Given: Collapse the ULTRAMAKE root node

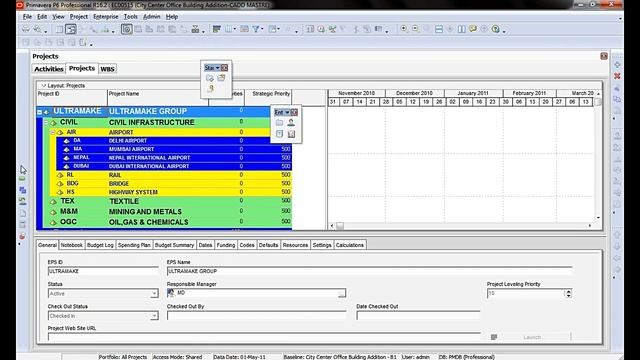Looking at the screenshot, I should coord(40,111).
